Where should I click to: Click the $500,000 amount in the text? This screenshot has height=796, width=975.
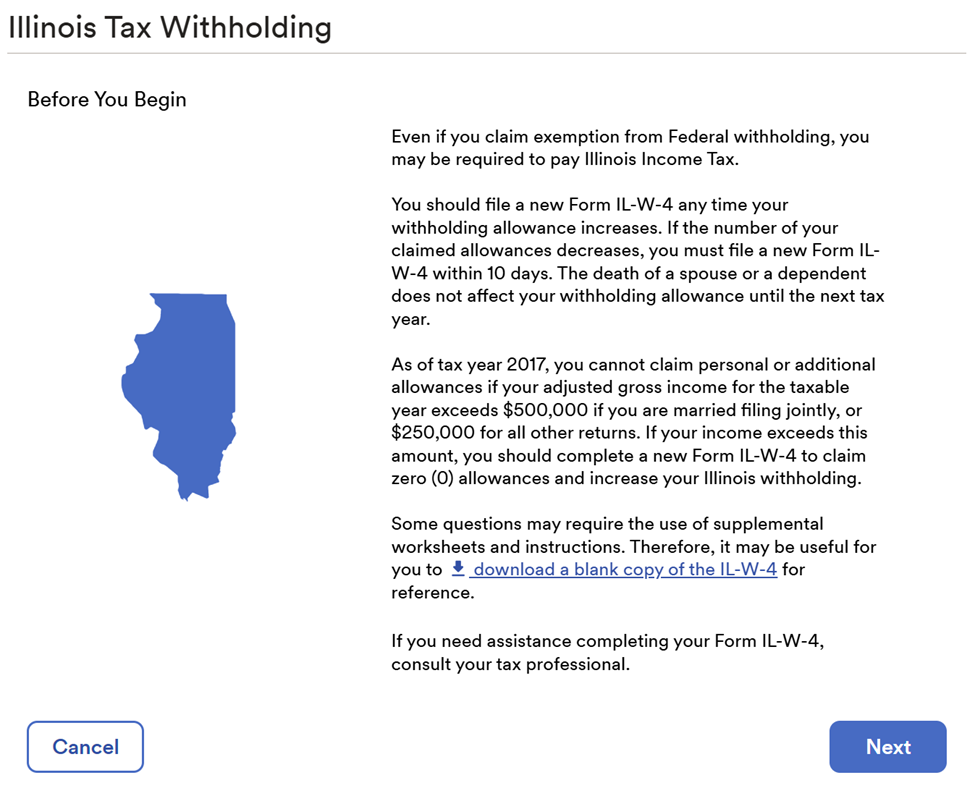[545, 411]
